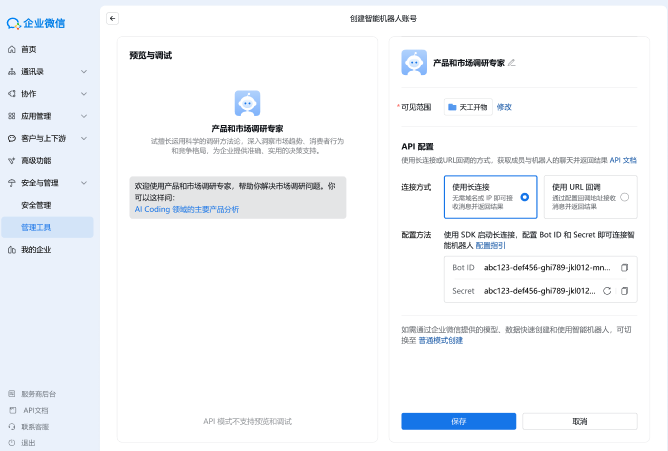
Task: Regenerate the Secret with the refresh icon
Action: [606, 291]
